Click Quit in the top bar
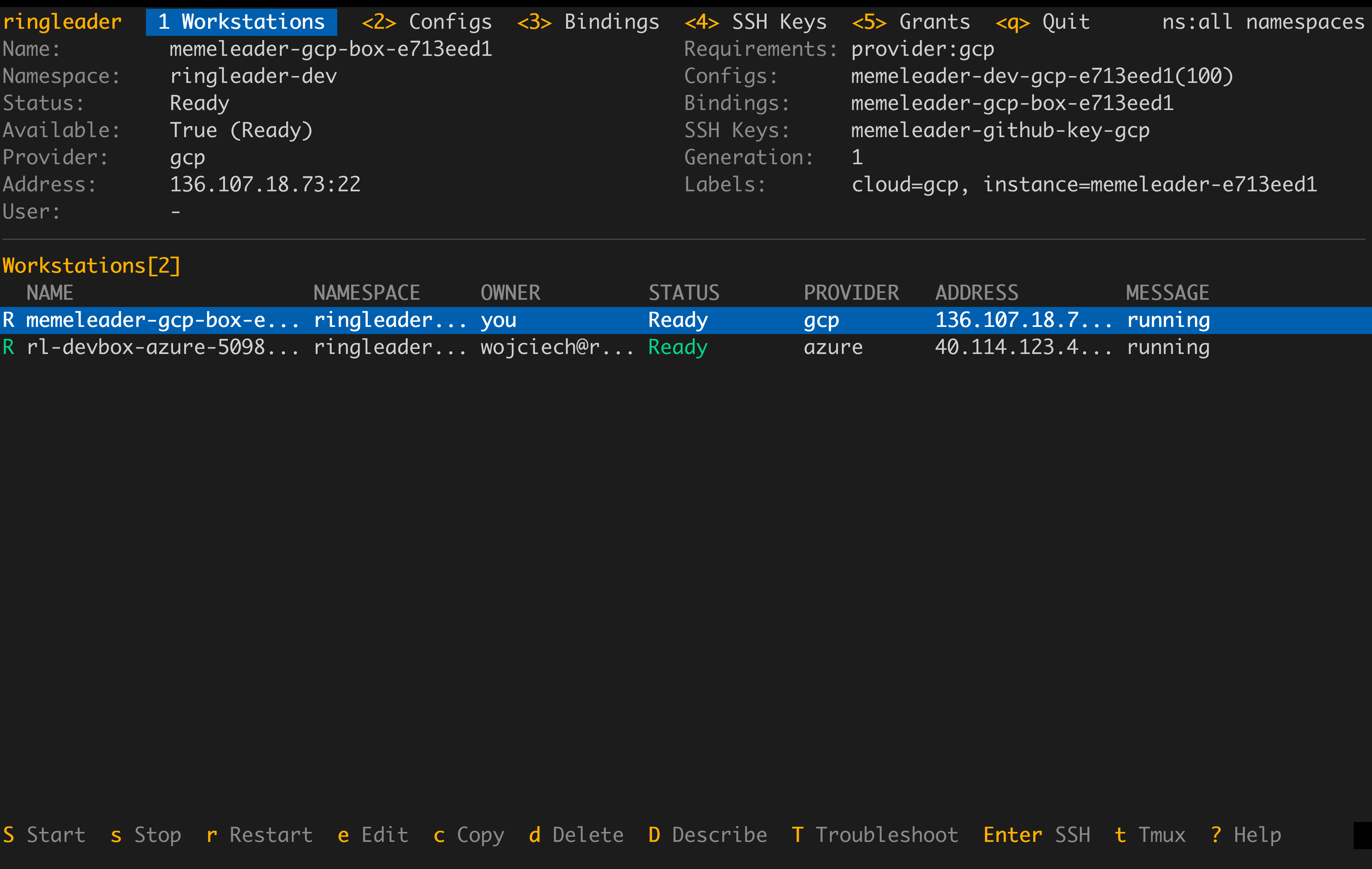The height and width of the screenshot is (869, 1372). click(1043, 22)
